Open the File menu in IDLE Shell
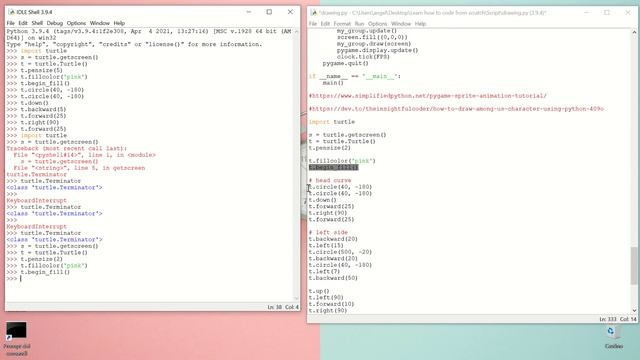640x360 pixels. pyautogui.click(x=11, y=23)
